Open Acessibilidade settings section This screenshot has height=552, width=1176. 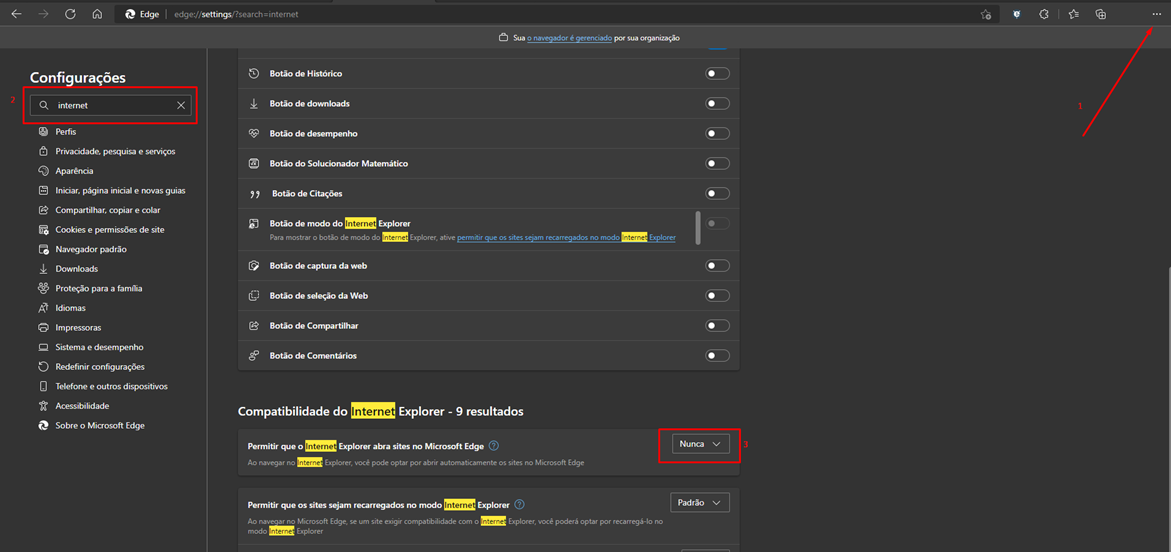[x=82, y=406]
